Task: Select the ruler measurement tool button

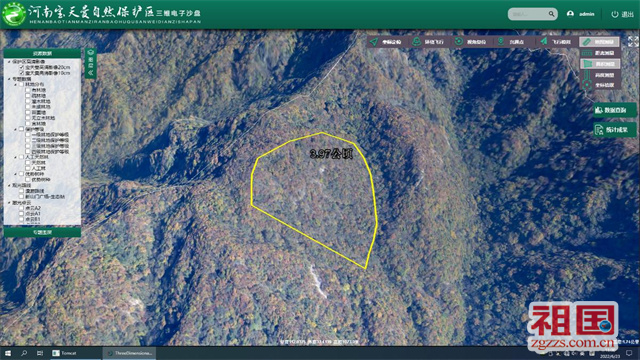Action: point(599,42)
